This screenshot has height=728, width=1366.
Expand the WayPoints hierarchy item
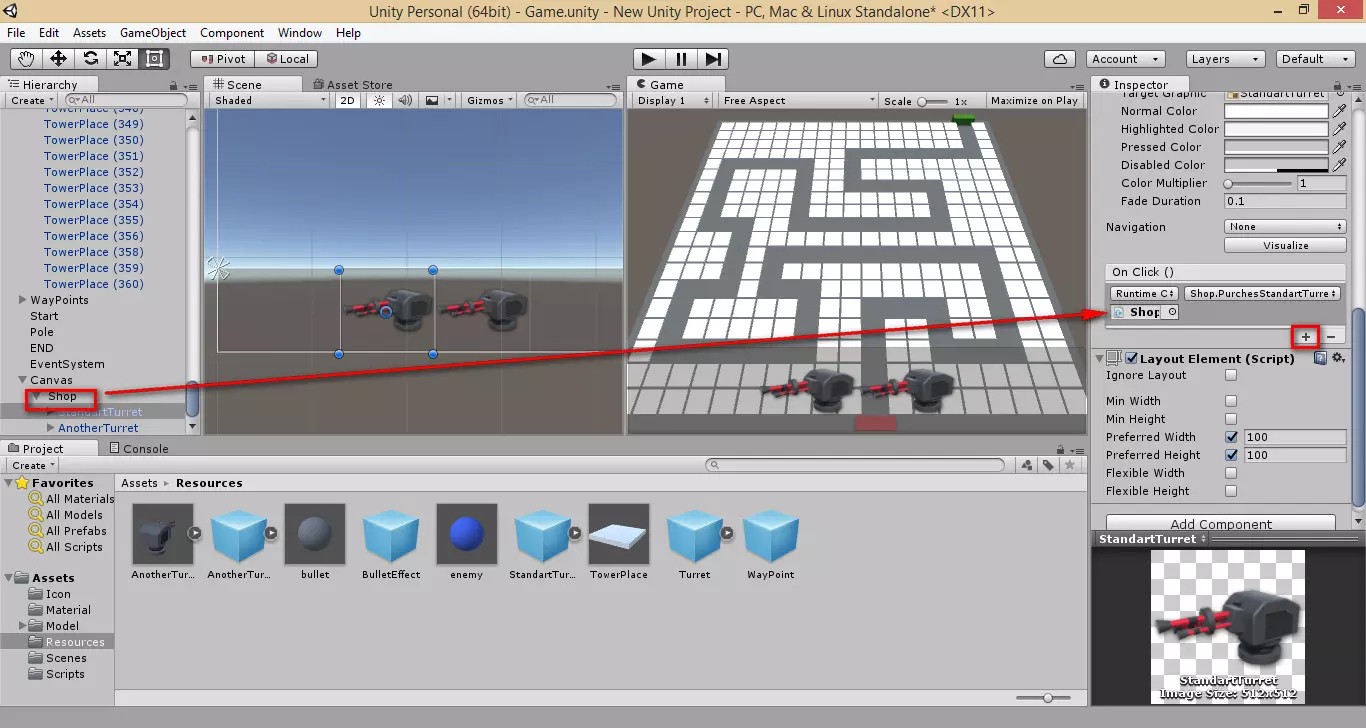pyautogui.click(x=22, y=300)
